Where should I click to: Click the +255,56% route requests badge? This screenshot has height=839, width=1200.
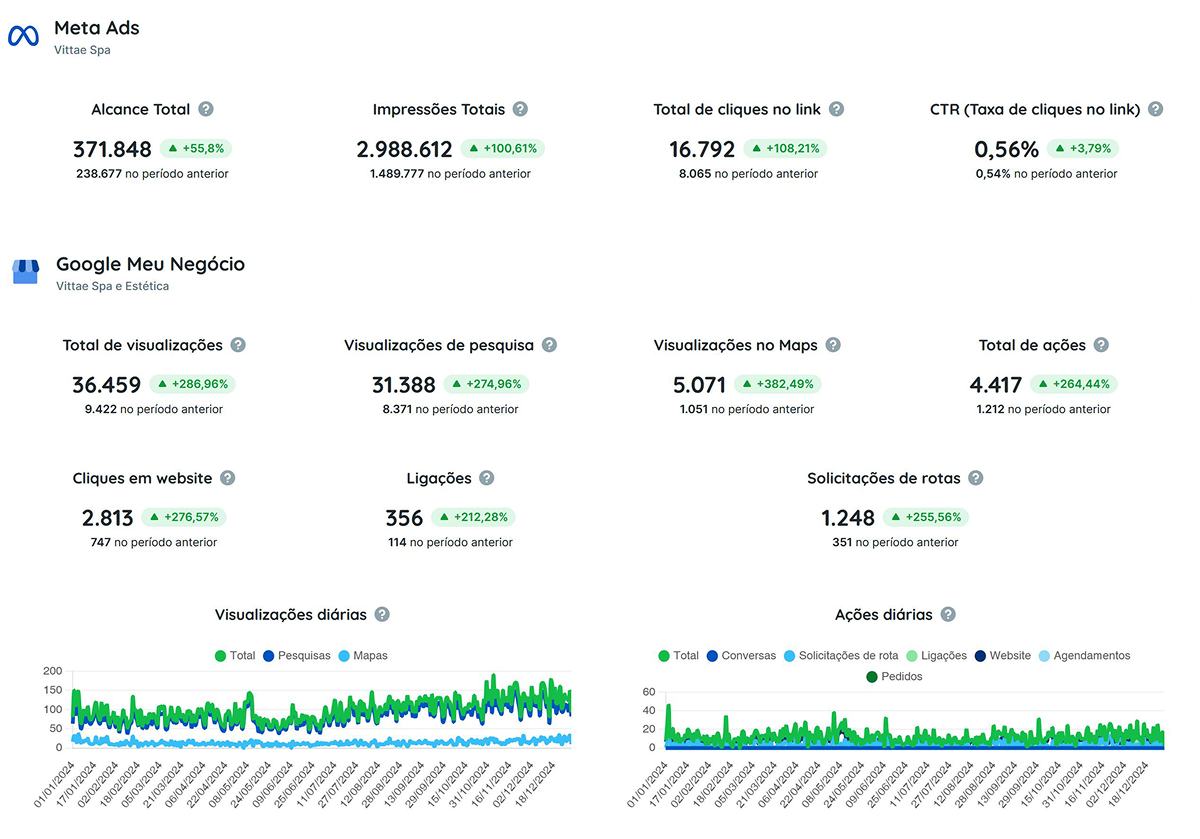pos(926,517)
